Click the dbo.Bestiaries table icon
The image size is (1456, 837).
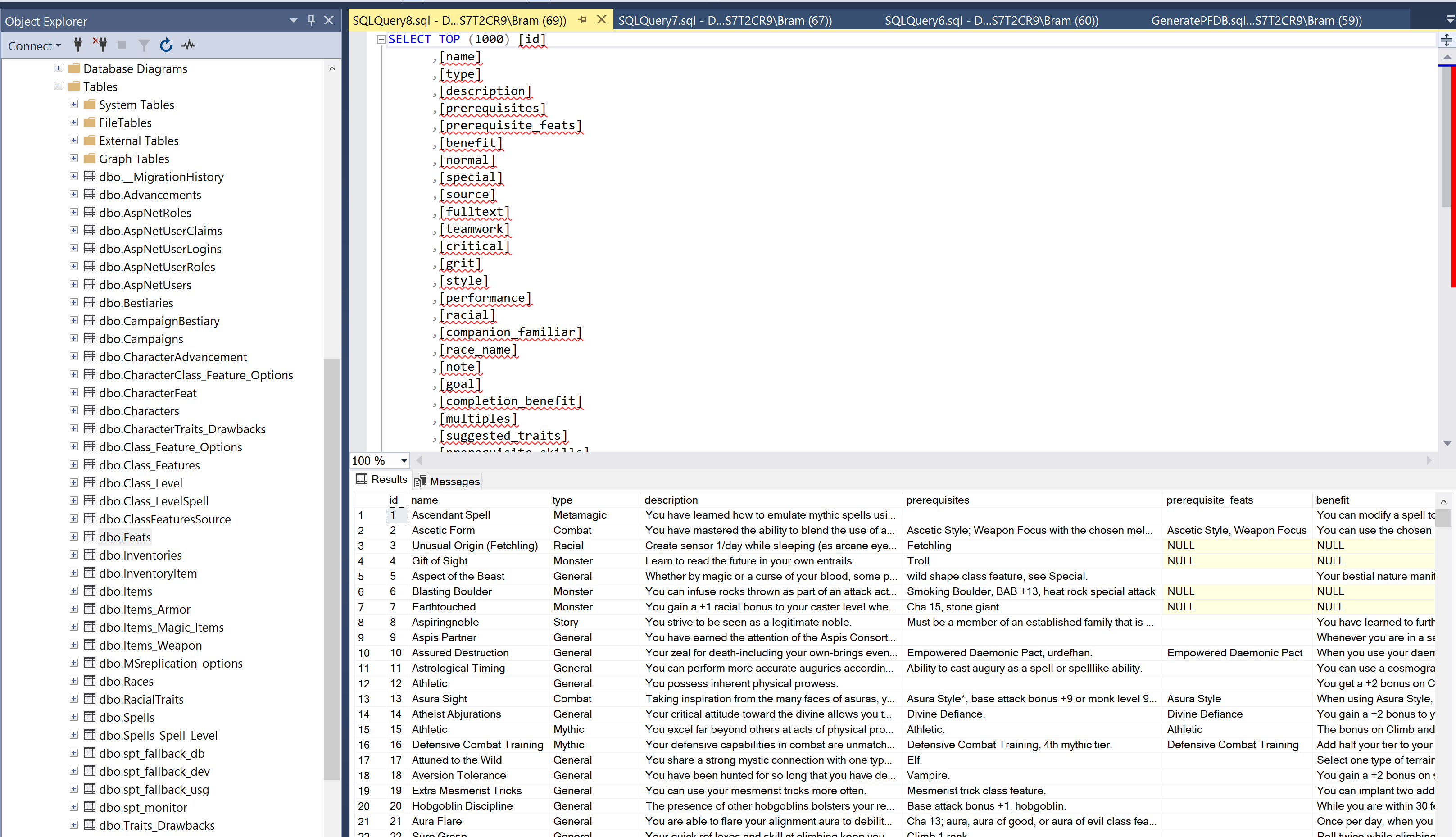tap(90, 302)
